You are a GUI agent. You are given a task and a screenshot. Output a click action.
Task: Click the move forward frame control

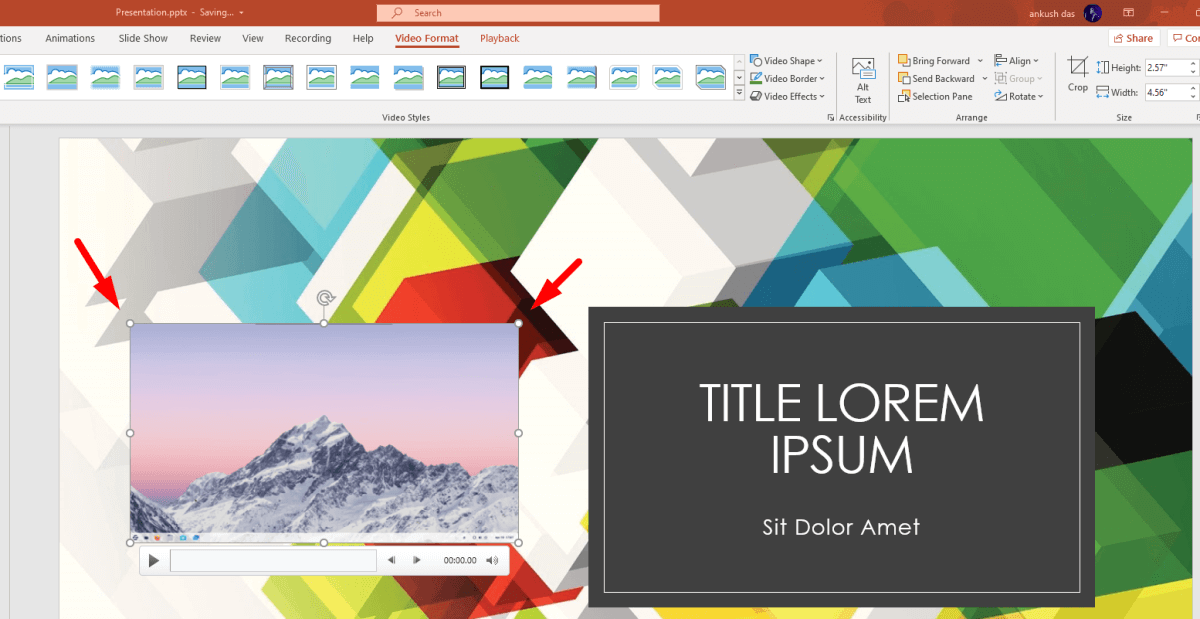point(414,560)
